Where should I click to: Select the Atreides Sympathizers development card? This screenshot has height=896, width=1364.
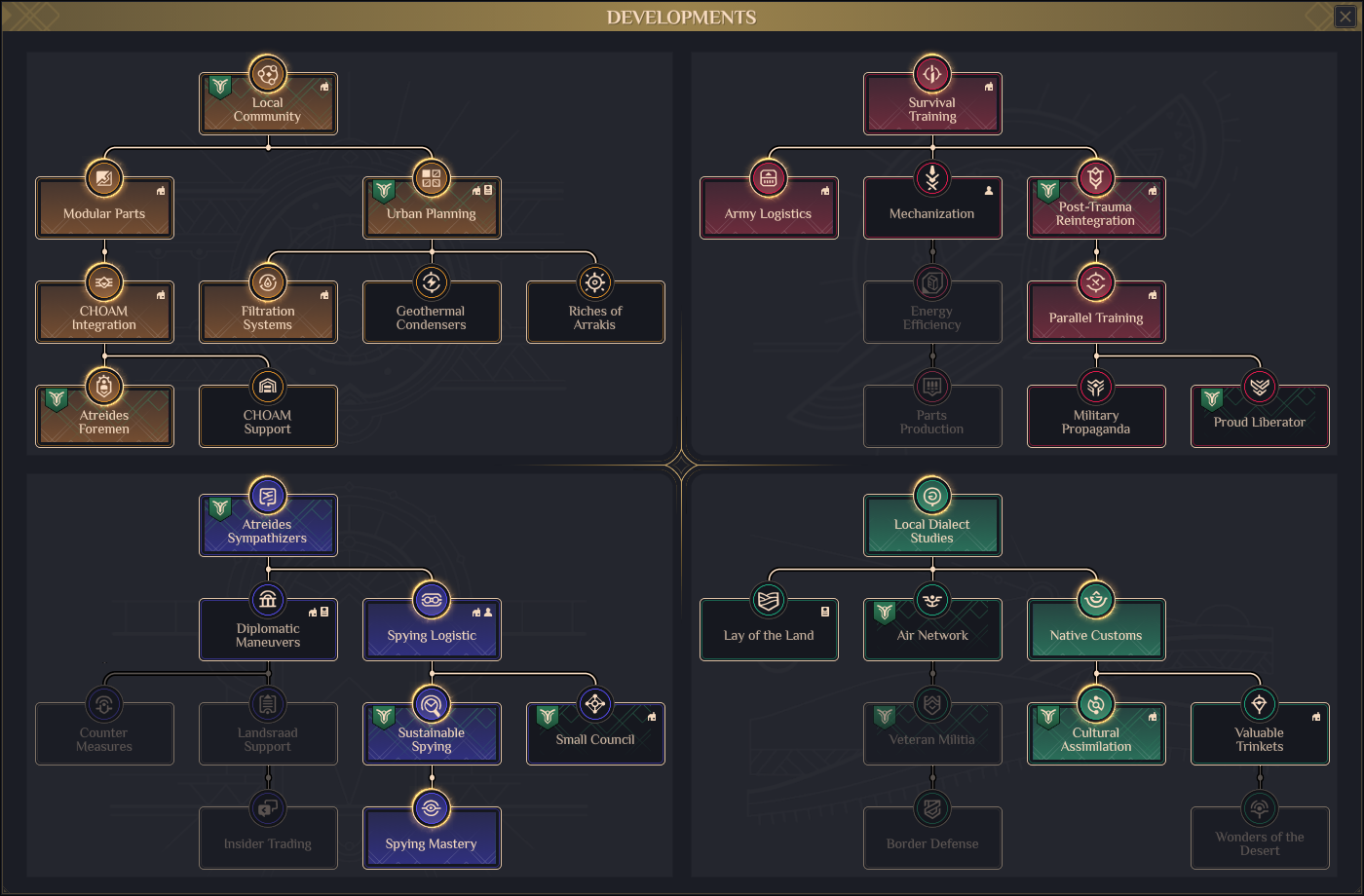(268, 525)
